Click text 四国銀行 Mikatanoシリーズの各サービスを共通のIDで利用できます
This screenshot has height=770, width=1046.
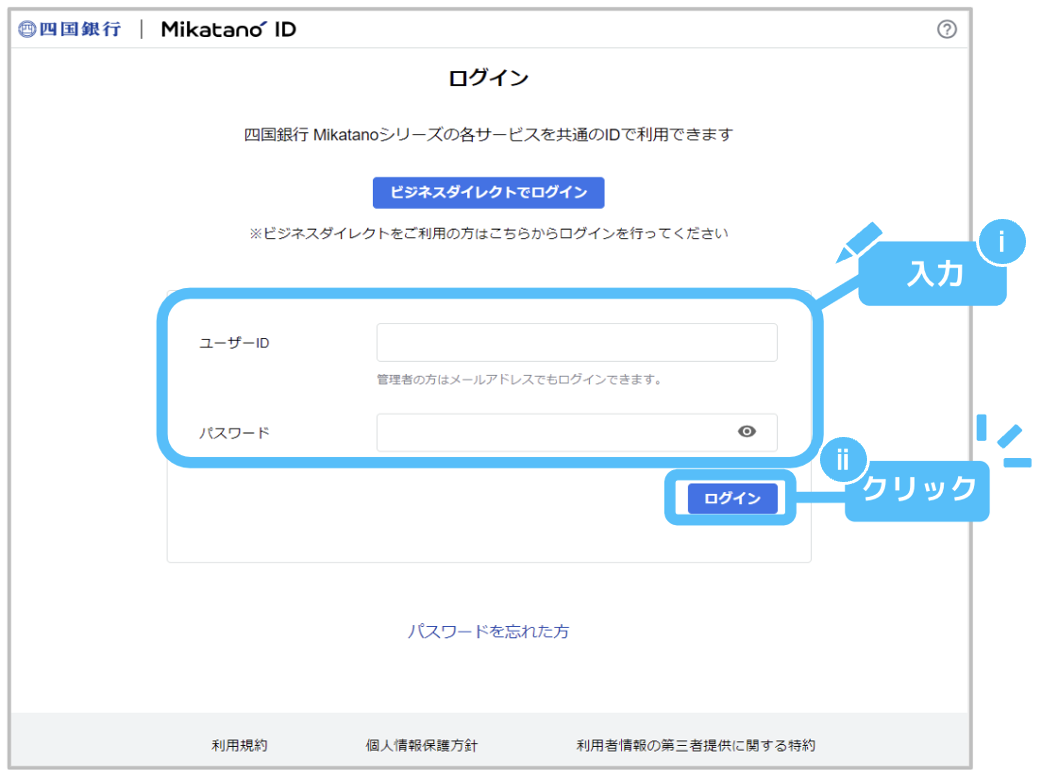(488, 135)
